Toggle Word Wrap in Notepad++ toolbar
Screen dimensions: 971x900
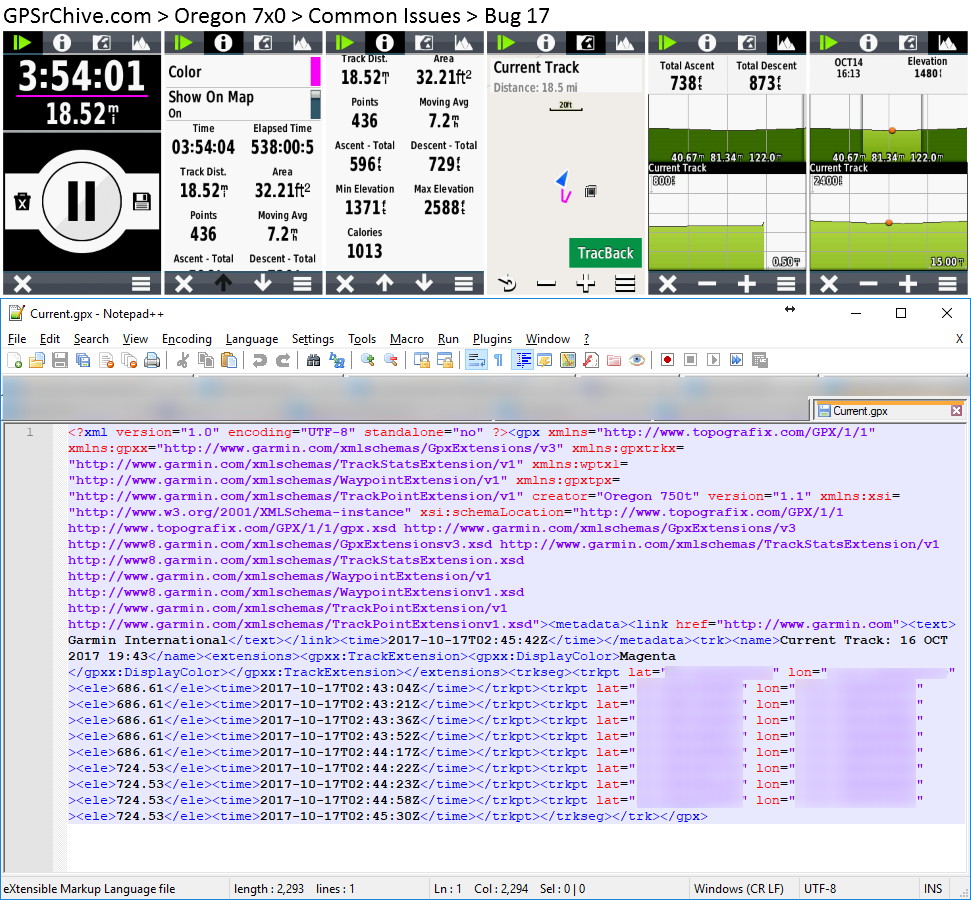475,360
